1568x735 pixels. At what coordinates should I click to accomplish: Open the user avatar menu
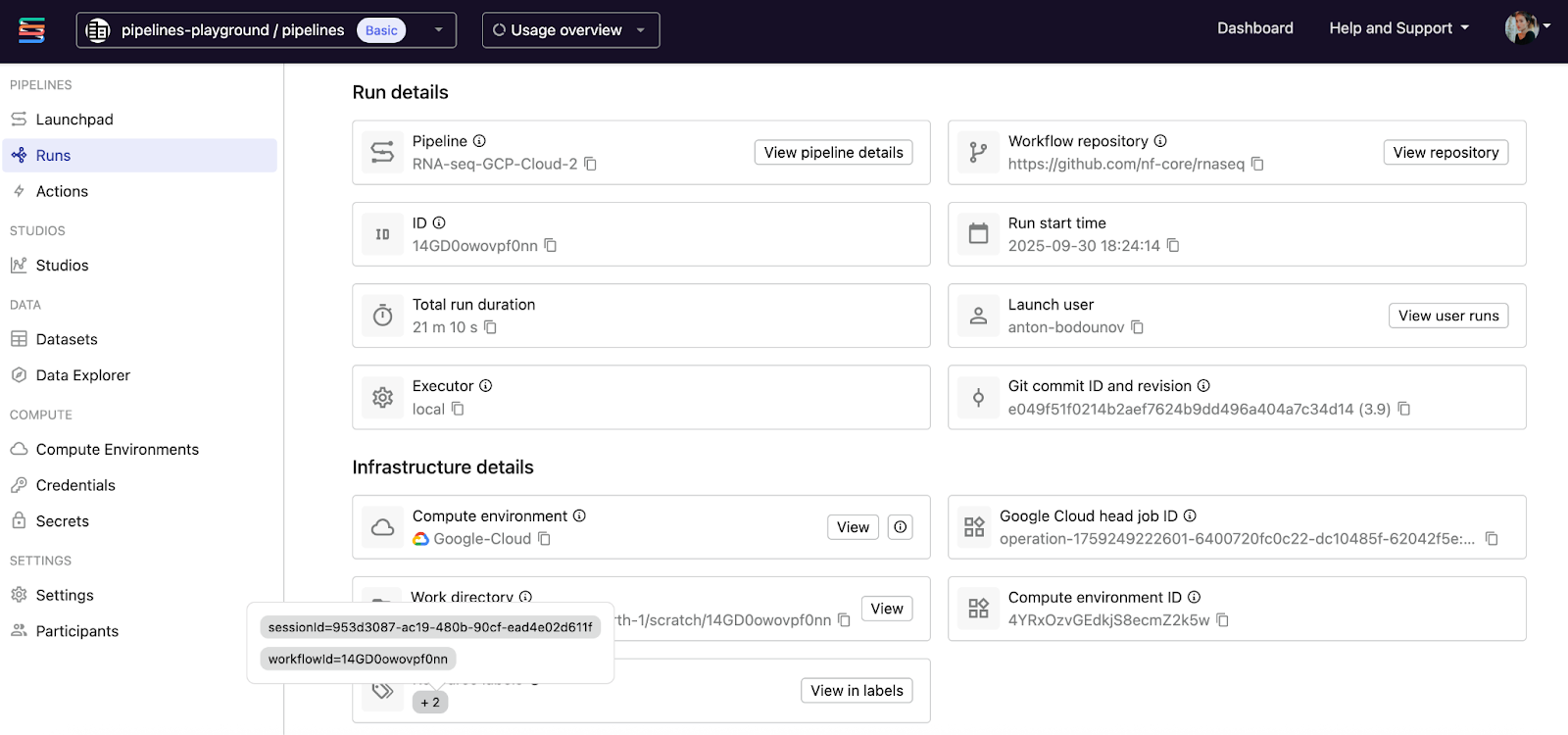click(1527, 27)
